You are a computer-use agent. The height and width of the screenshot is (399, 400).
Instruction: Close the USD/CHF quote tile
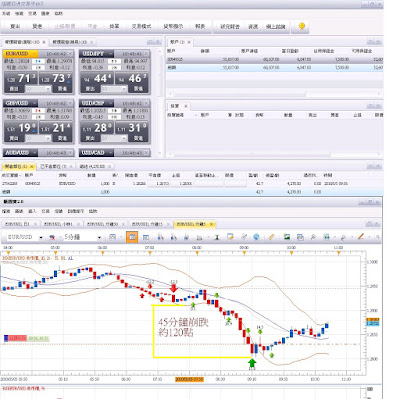point(146,103)
